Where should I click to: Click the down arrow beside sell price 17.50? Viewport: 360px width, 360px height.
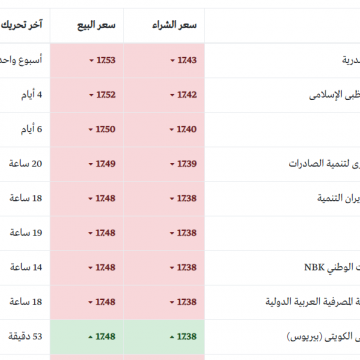(91, 130)
